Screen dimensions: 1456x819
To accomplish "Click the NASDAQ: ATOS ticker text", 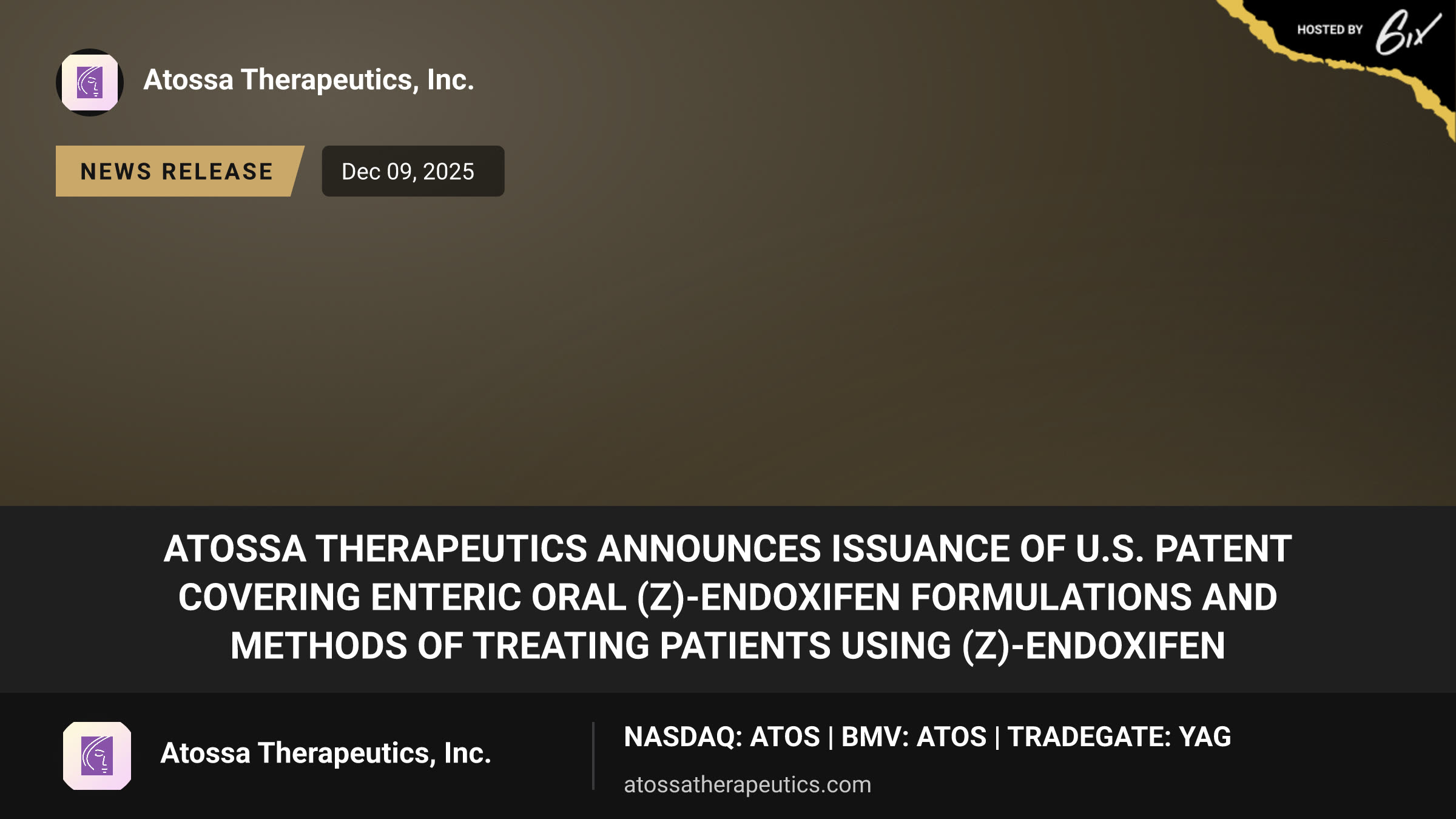I will [x=722, y=737].
